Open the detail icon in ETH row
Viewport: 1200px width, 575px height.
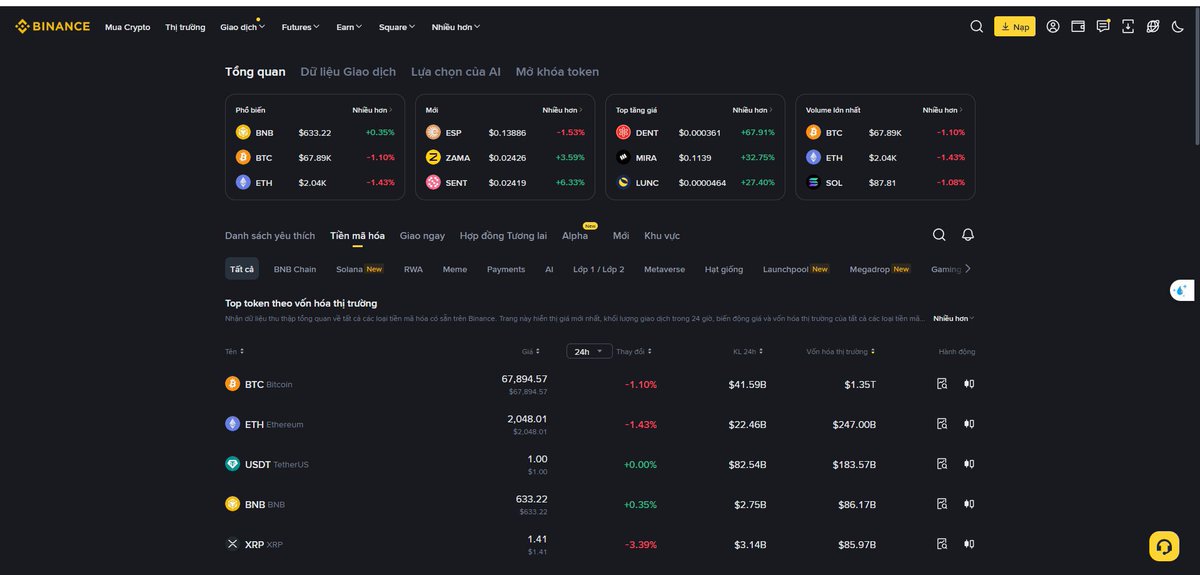click(x=942, y=424)
